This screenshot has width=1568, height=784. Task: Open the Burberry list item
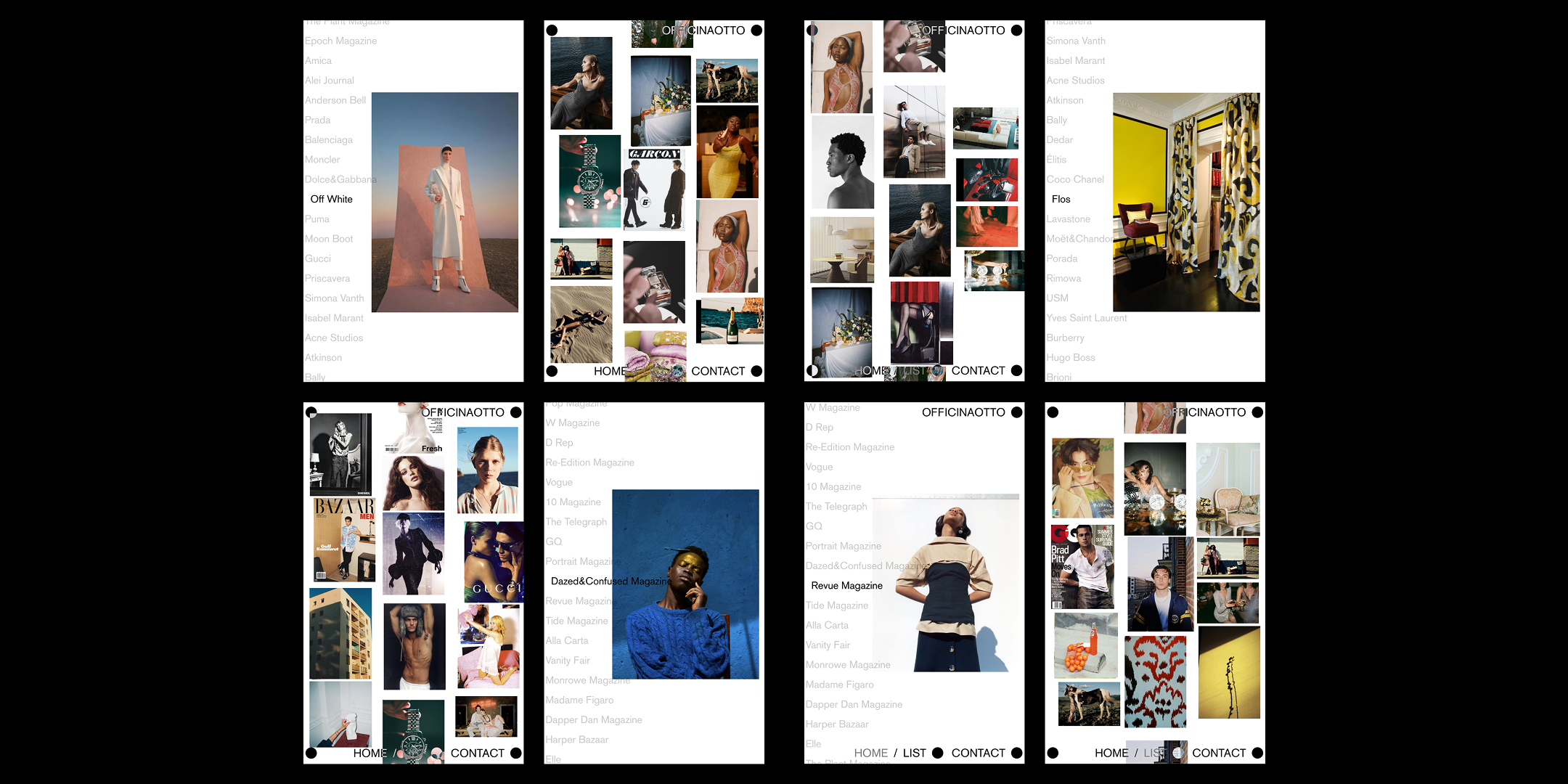coord(1065,338)
